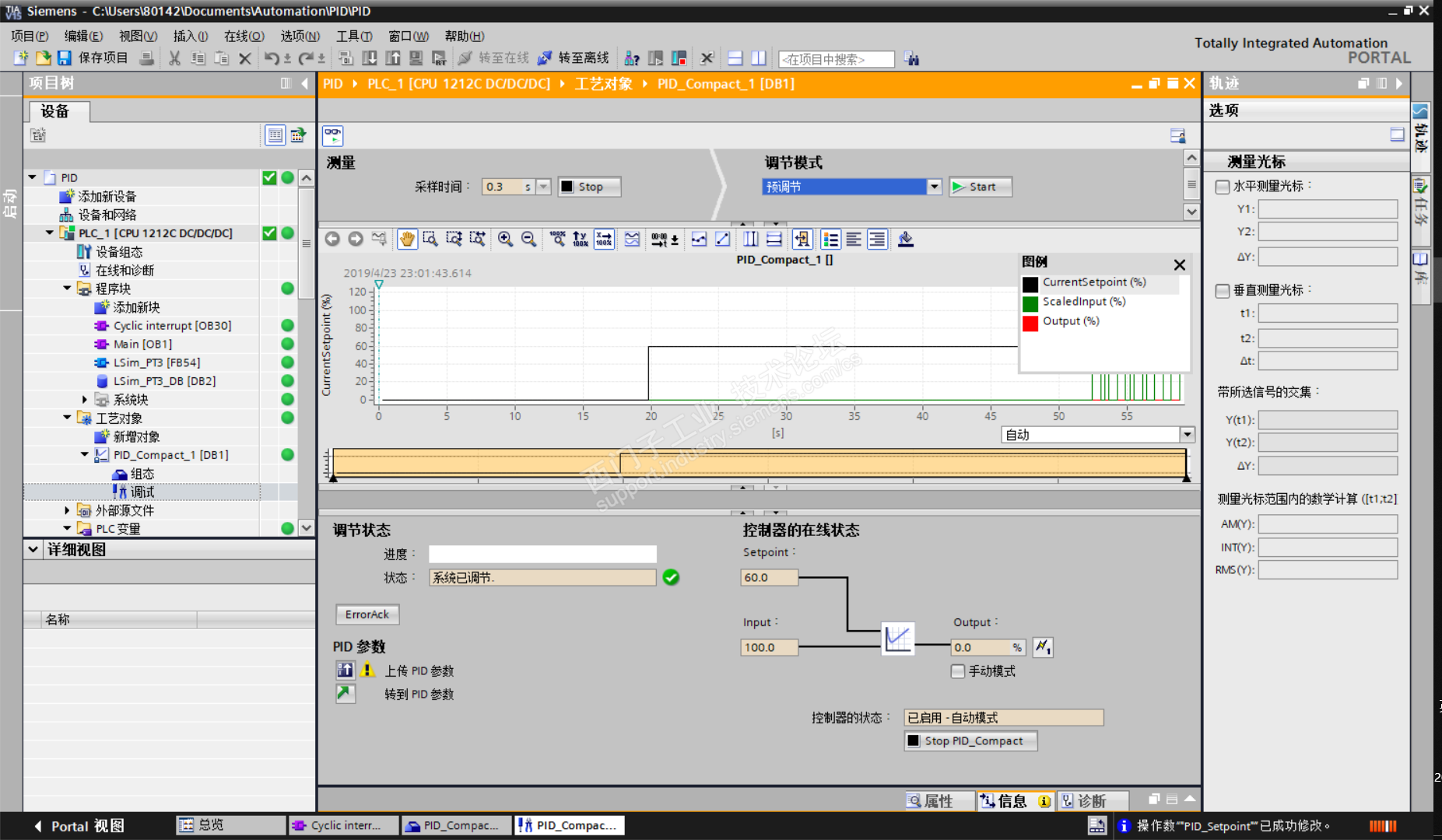Open the Edit menu

click(x=83, y=36)
